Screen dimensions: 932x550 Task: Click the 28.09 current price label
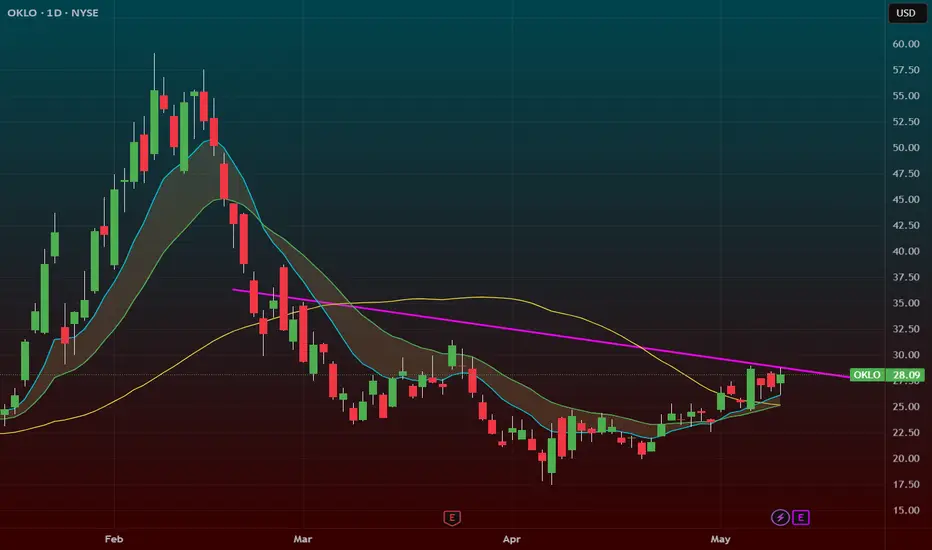click(x=906, y=375)
